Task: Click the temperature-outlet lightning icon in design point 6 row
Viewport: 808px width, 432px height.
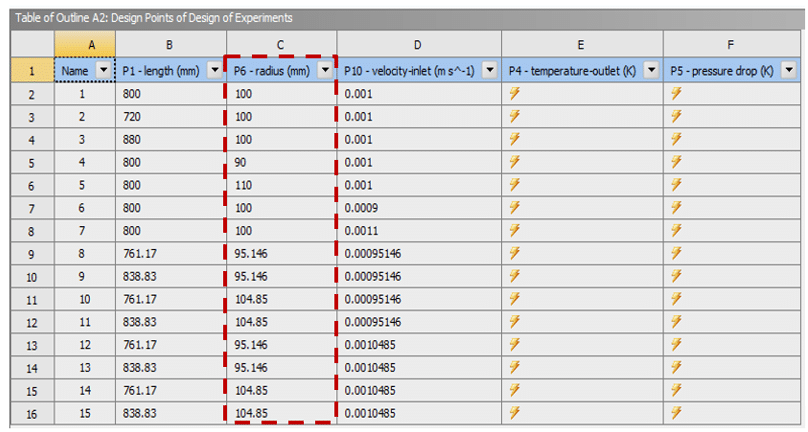Action: (x=514, y=207)
